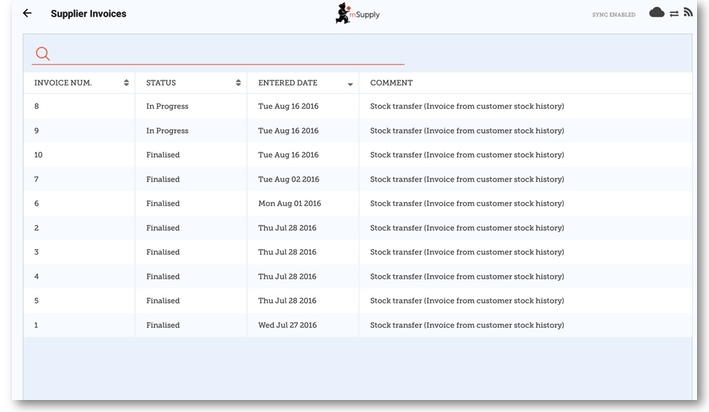This screenshot has width=709, height=412.
Task: Click the SYNC ENABLED status label
Action: click(x=613, y=15)
